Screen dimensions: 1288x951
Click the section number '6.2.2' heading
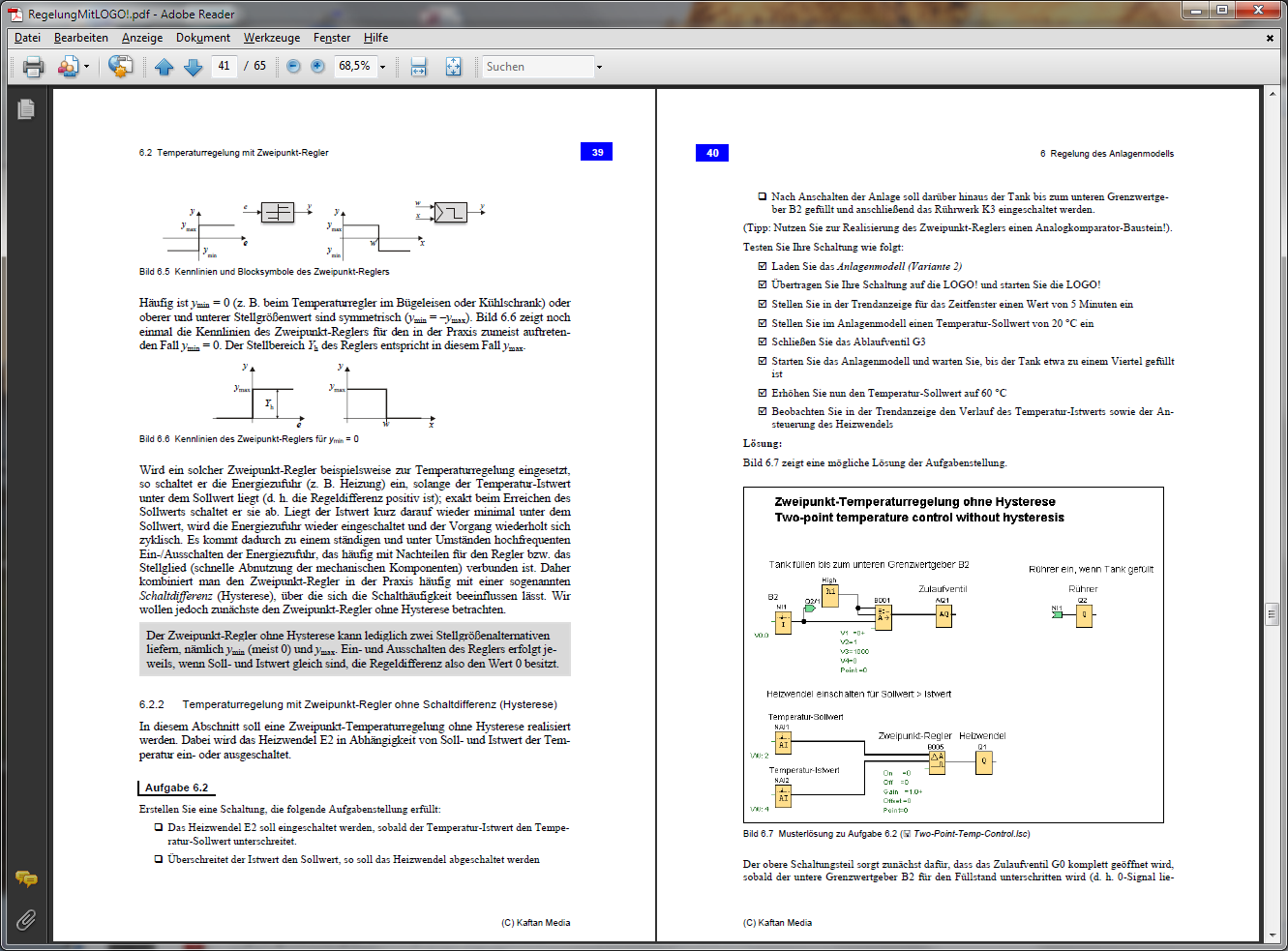coord(152,704)
